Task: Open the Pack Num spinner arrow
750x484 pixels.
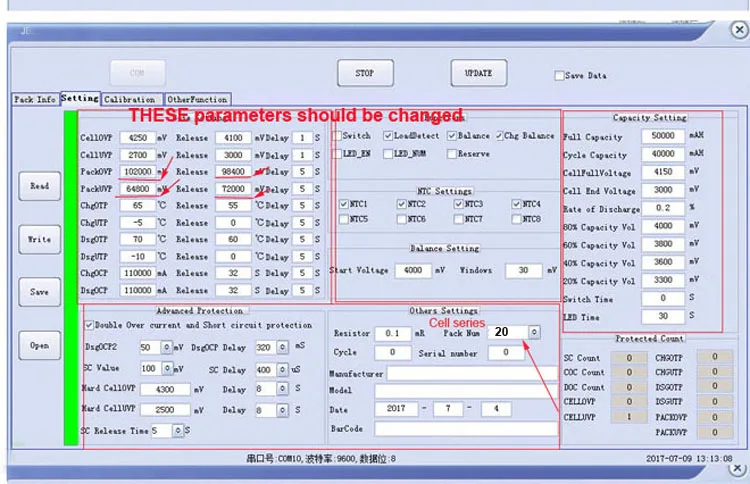Action: (x=534, y=331)
